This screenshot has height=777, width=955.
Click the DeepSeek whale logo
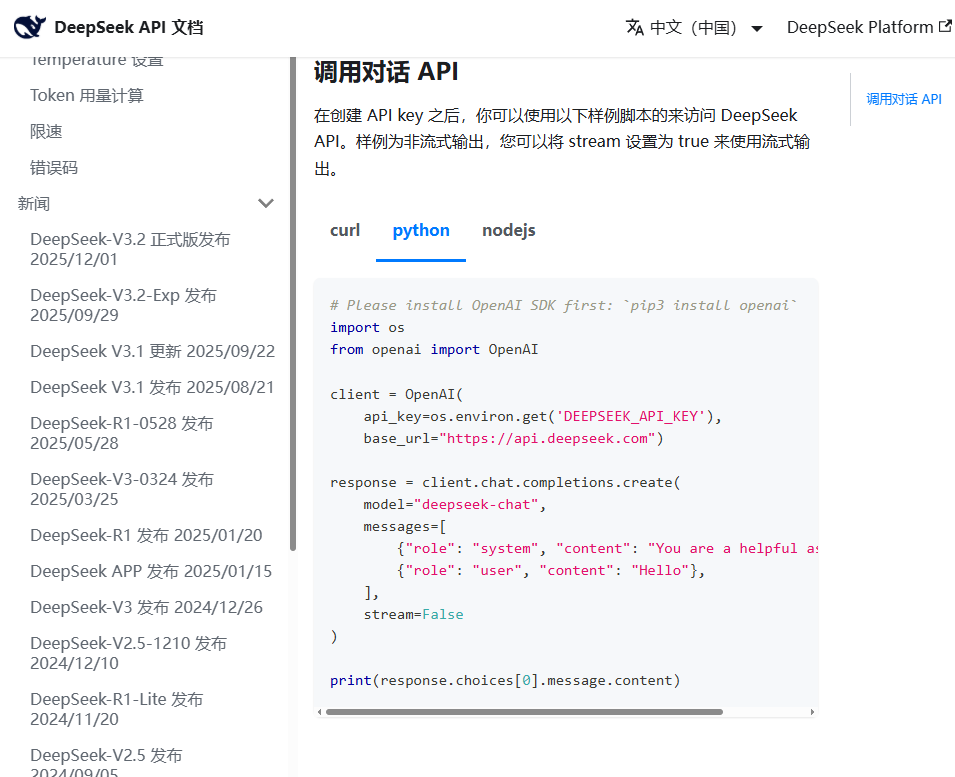(29, 27)
